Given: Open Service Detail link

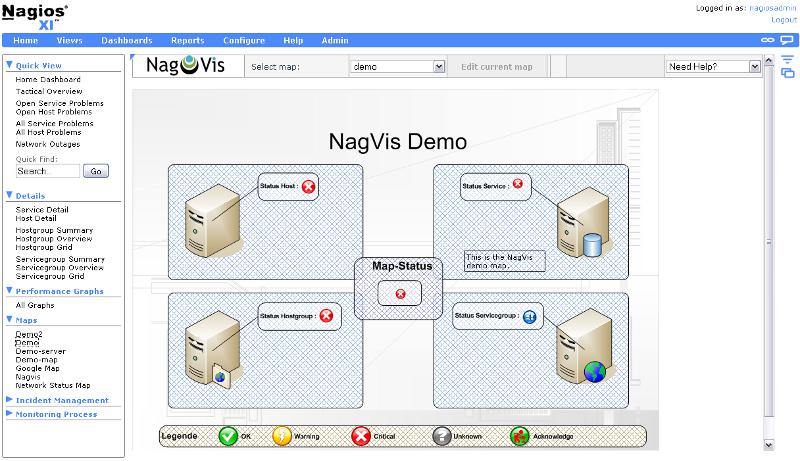Looking at the screenshot, I should tap(42, 210).
